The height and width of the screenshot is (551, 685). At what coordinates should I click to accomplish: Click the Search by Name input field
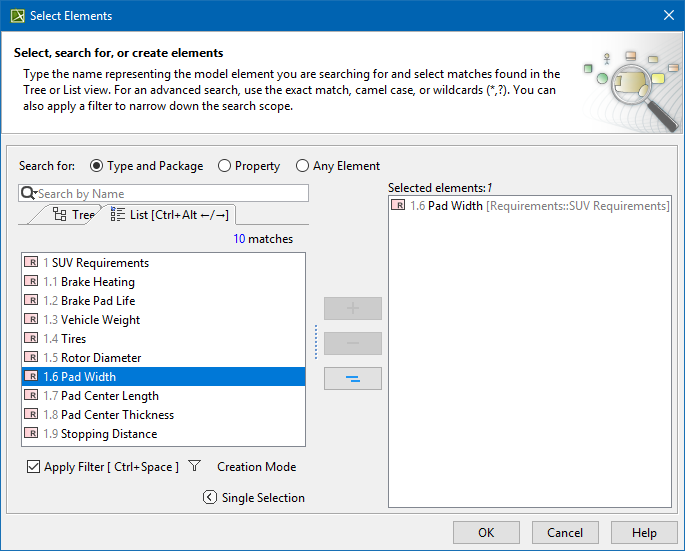[170, 193]
